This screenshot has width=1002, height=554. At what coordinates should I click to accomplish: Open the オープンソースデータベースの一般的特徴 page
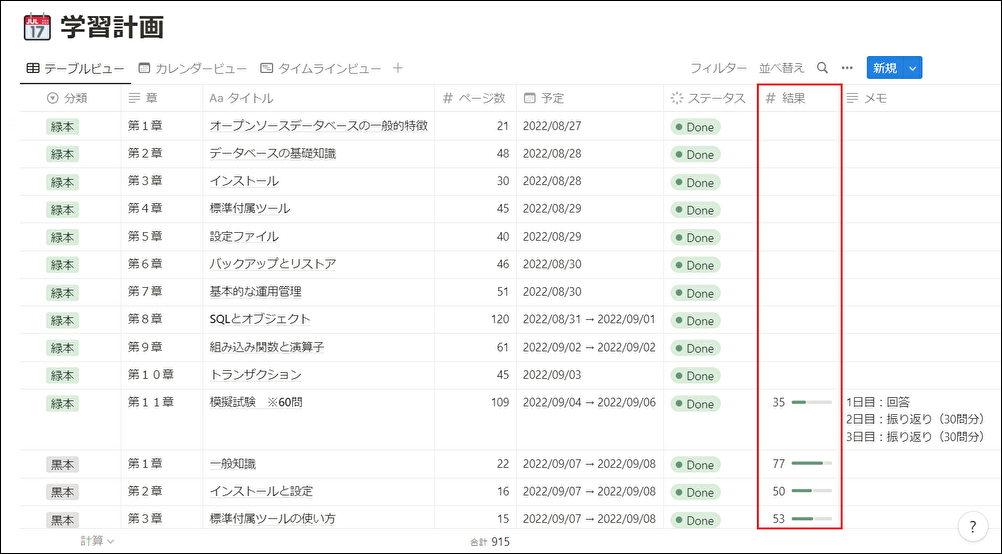pos(318,126)
